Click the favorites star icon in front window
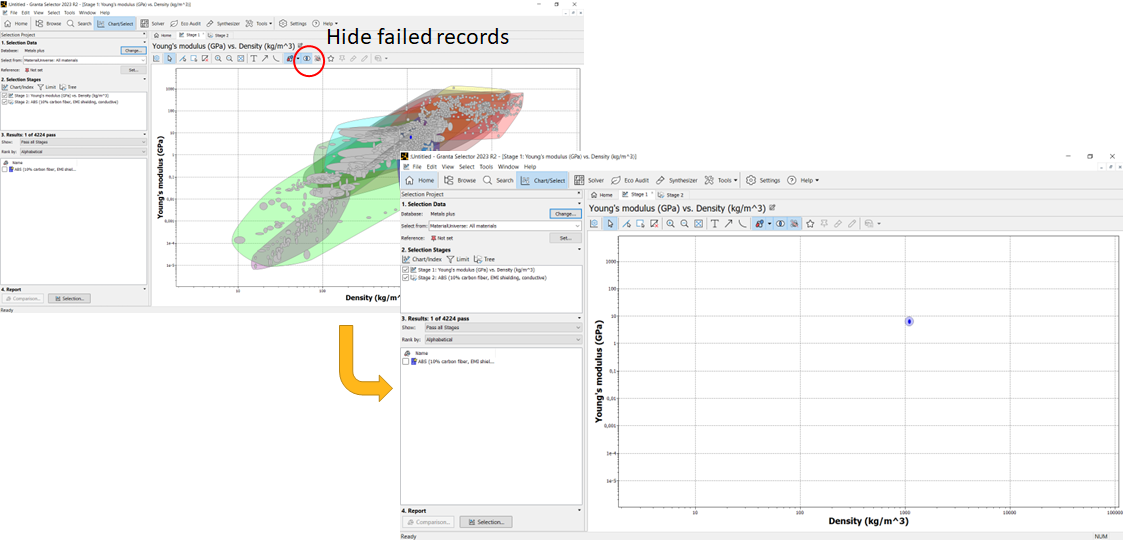1123x540 pixels. coord(810,223)
